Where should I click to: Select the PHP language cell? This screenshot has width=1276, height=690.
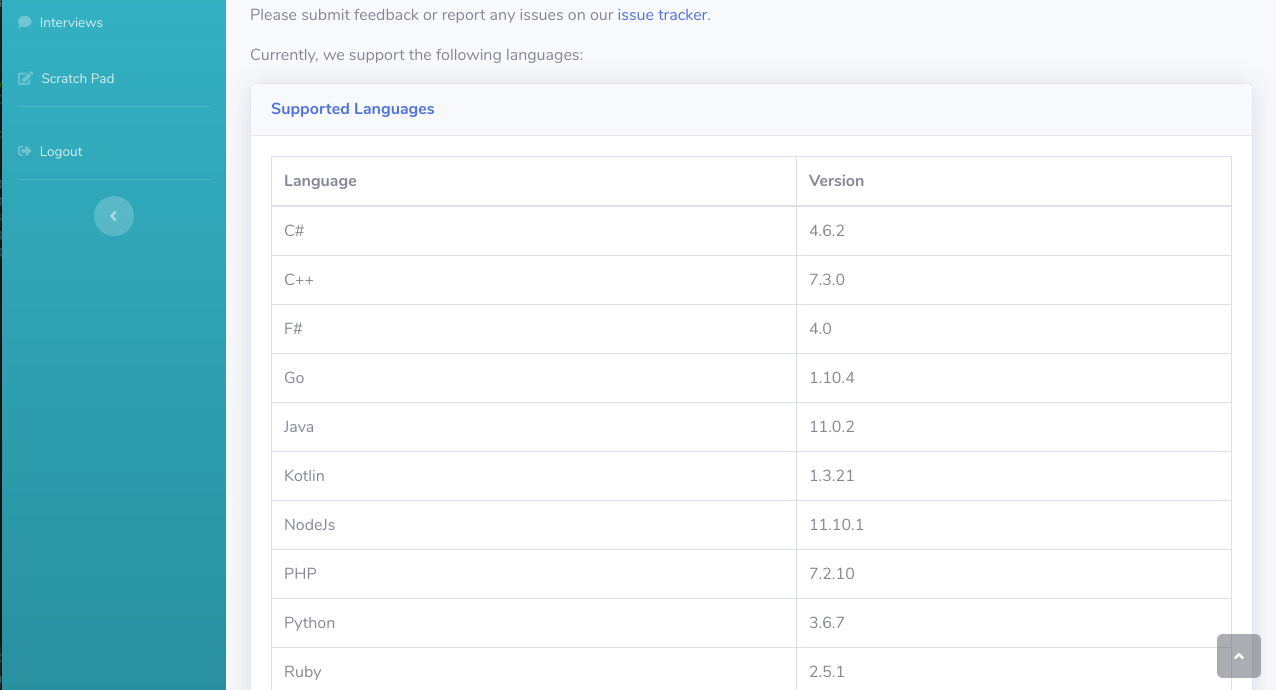tap(534, 574)
